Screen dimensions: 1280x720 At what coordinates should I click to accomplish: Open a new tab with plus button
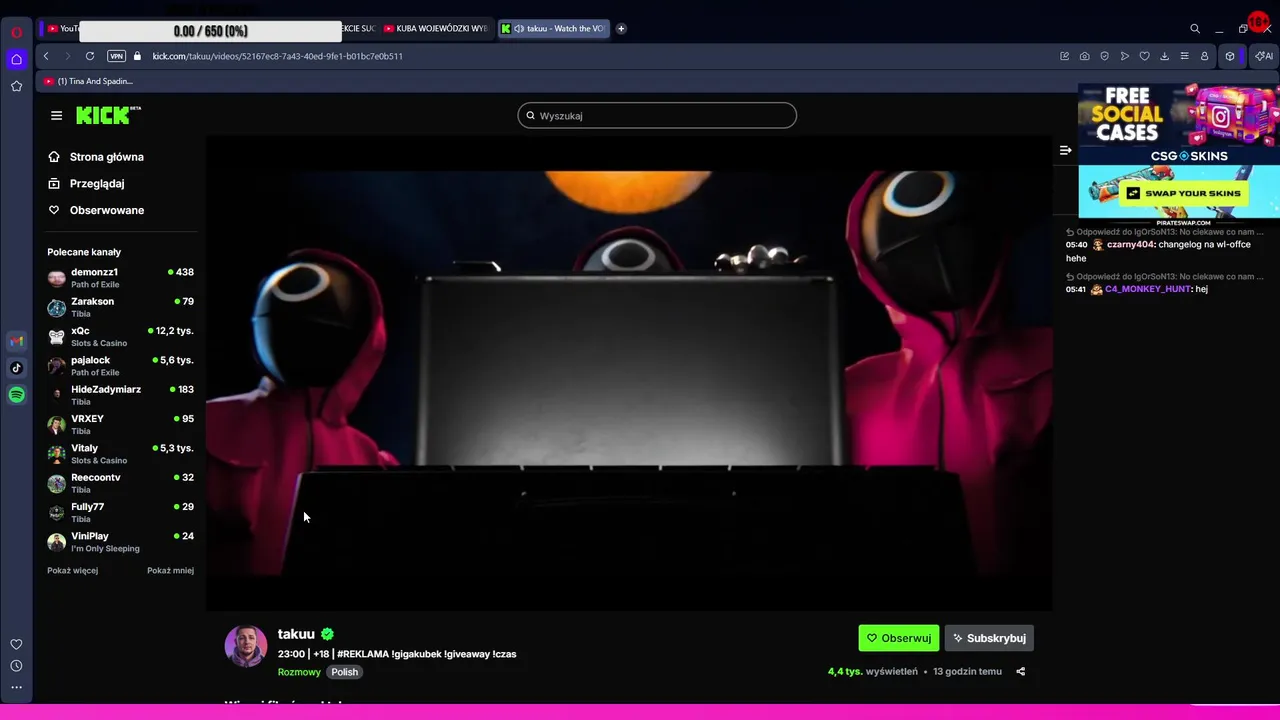620,29
